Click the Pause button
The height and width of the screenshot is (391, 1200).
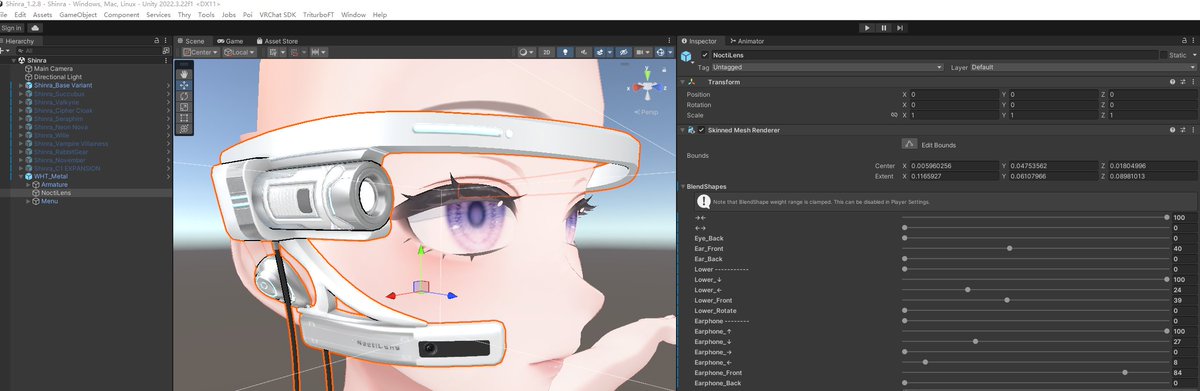(884, 28)
